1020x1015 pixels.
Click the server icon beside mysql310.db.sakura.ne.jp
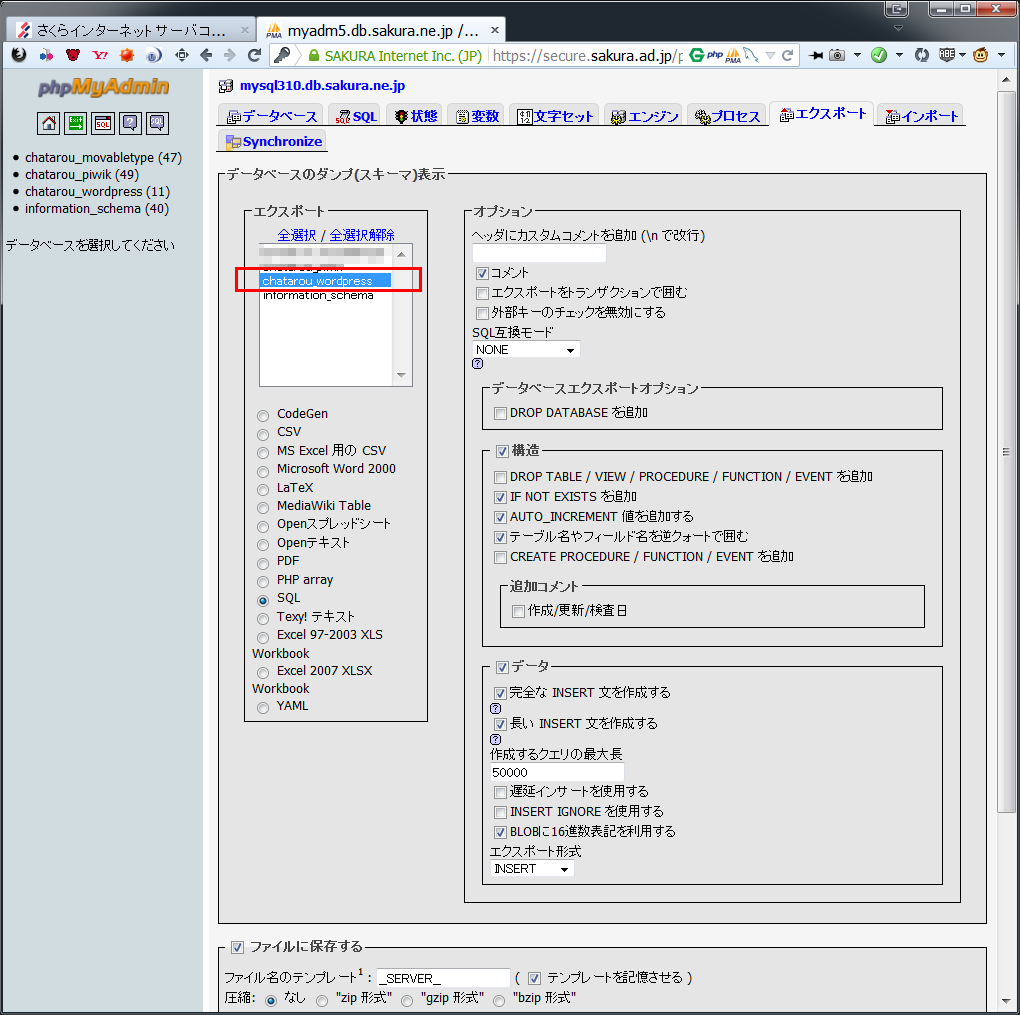(226, 86)
